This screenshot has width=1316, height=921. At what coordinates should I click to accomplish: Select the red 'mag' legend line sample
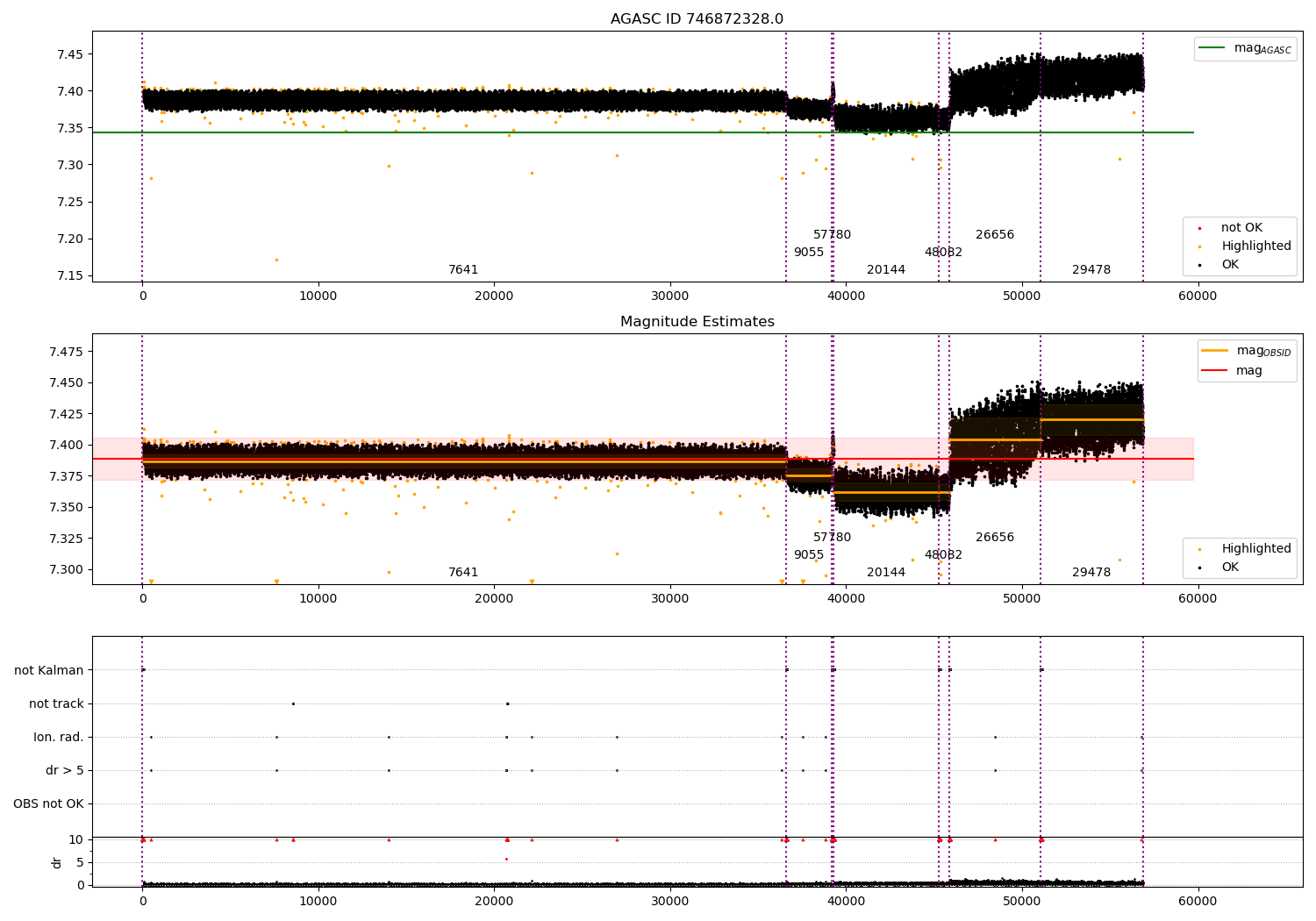(1215, 371)
